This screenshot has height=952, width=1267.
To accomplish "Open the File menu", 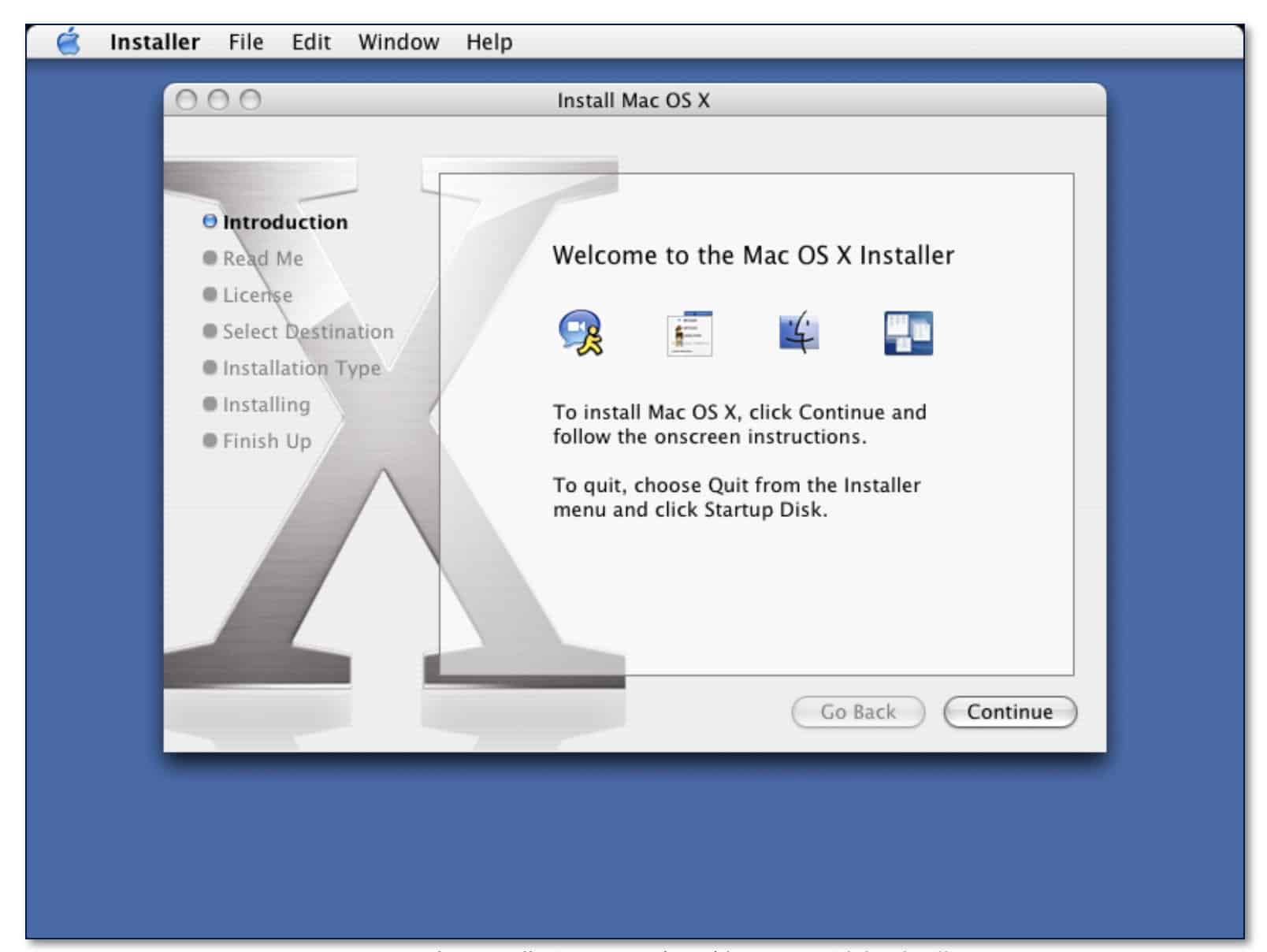I will coord(246,42).
